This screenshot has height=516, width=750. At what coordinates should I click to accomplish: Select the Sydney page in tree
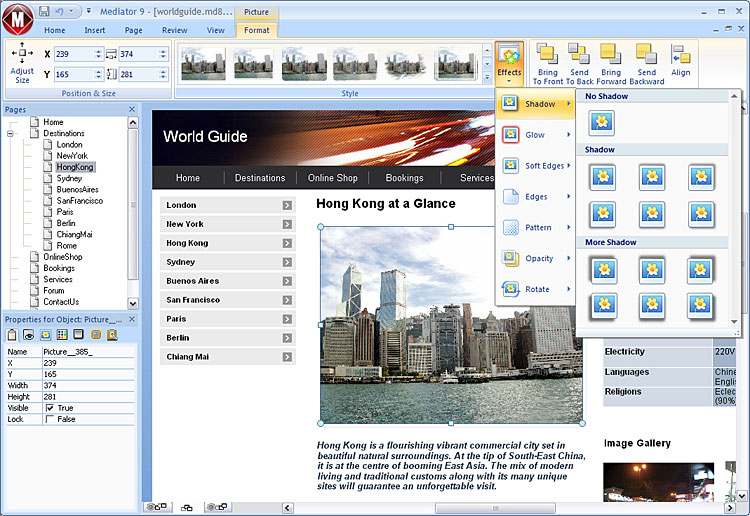coord(69,178)
